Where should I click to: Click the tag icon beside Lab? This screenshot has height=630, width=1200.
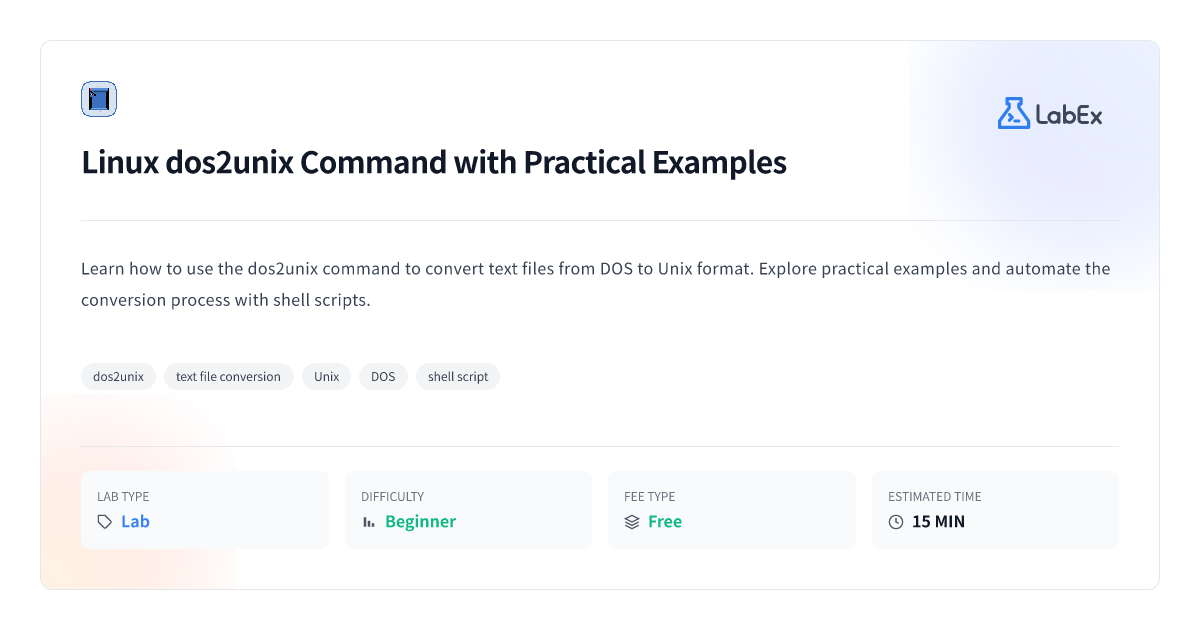pyautogui.click(x=105, y=522)
